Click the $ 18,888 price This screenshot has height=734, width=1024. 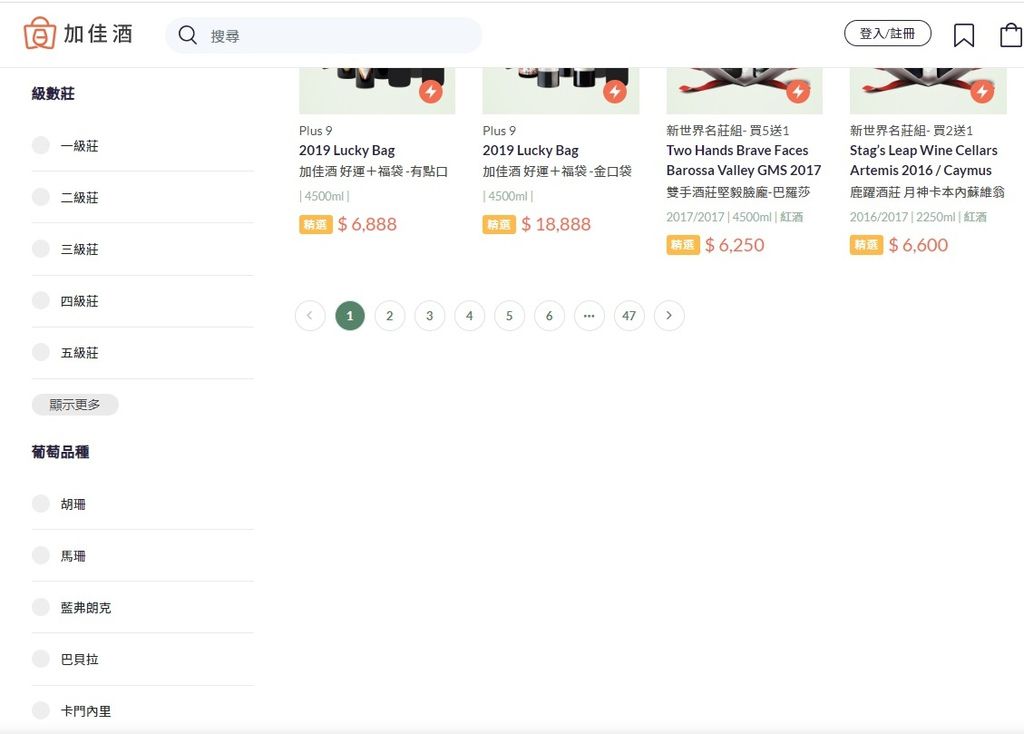[x=556, y=225]
